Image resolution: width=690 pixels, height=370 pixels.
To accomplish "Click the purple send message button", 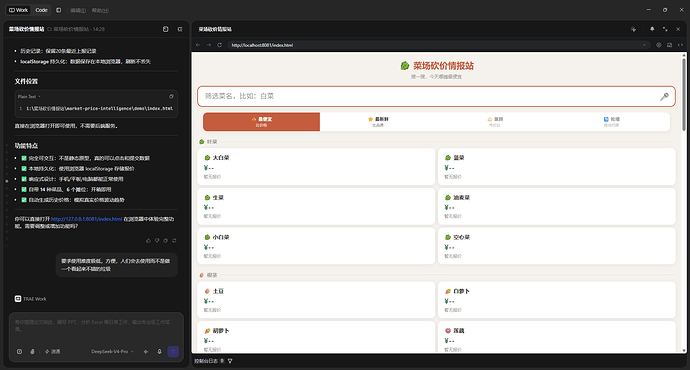I will click(x=173, y=352).
